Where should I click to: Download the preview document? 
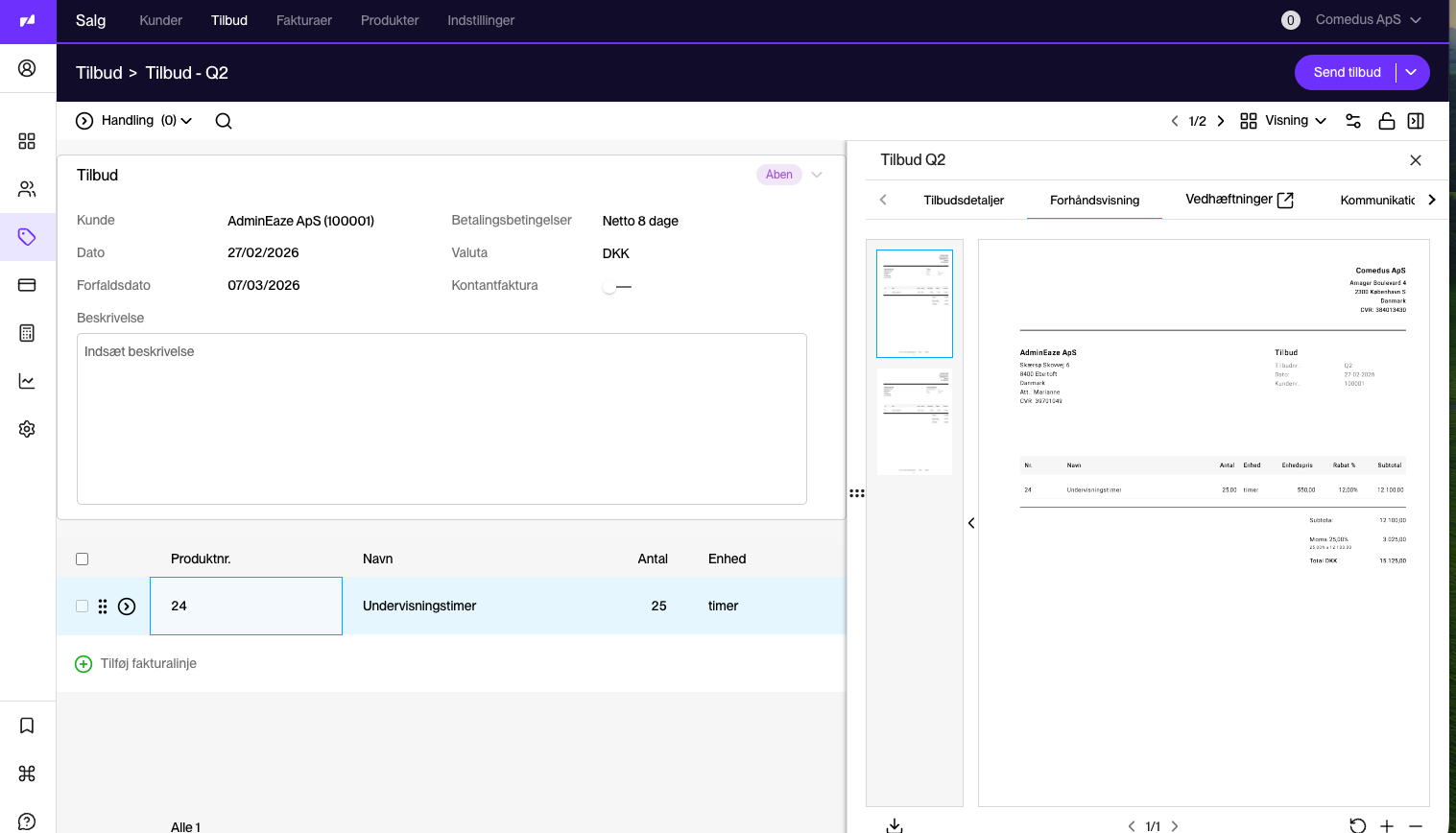pos(895,825)
